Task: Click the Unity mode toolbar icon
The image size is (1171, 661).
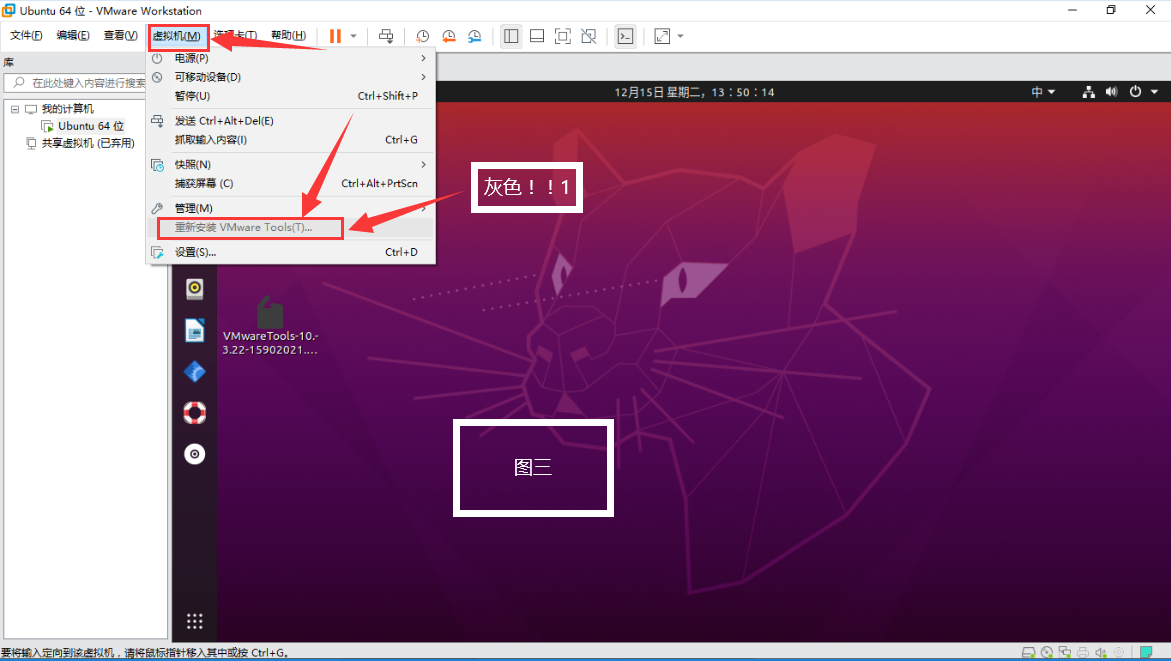Action: pos(588,36)
